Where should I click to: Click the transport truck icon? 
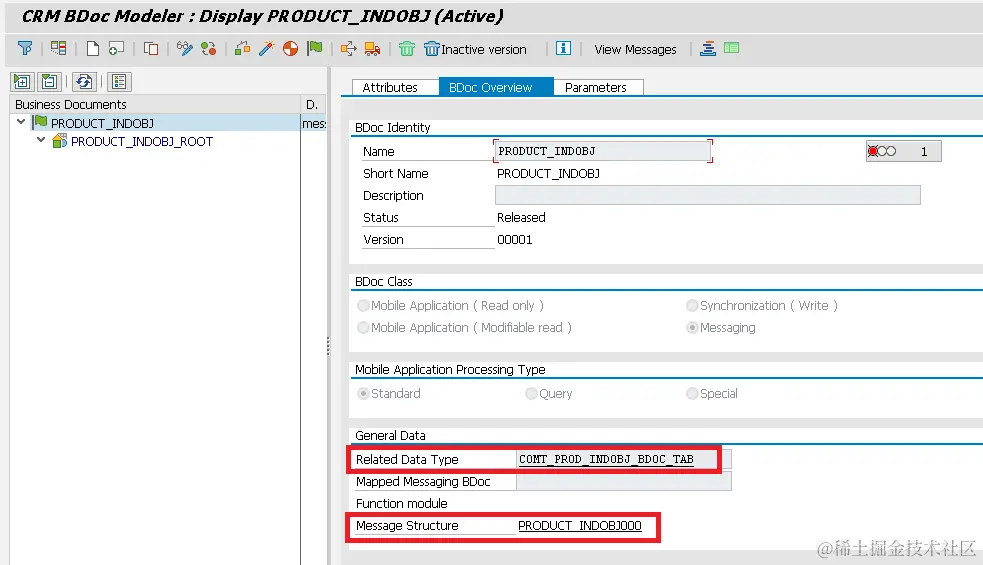372,48
